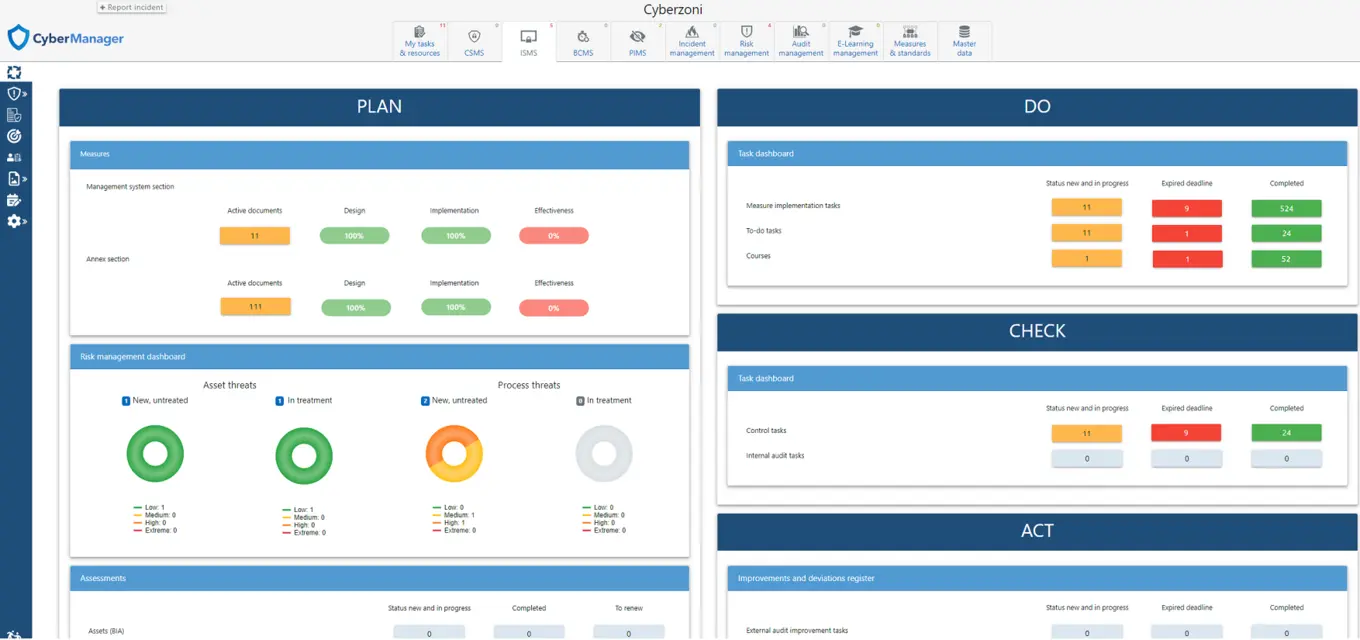
Task: Click Asset threats In treatment donut chart
Action: click(x=304, y=456)
